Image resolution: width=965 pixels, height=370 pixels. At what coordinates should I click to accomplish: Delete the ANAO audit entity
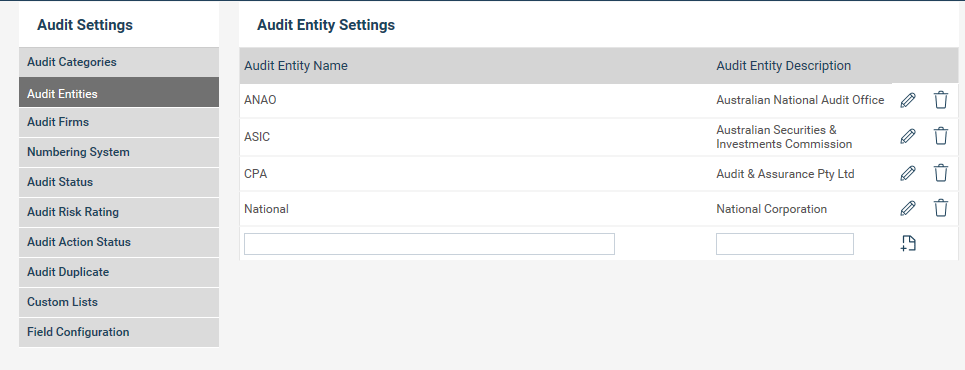click(x=941, y=100)
